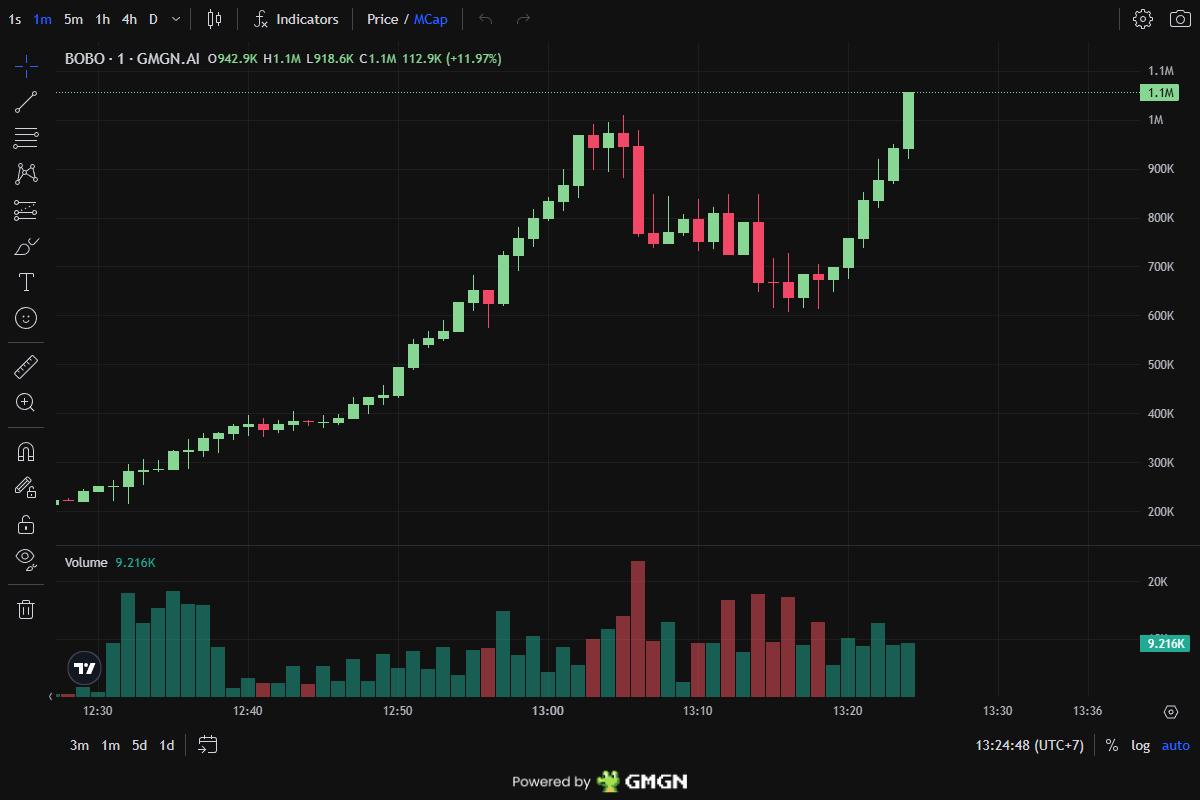Open the Indicators dialog
Image resolution: width=1200 pixels, height=800 pixels.
pos(296,19)
